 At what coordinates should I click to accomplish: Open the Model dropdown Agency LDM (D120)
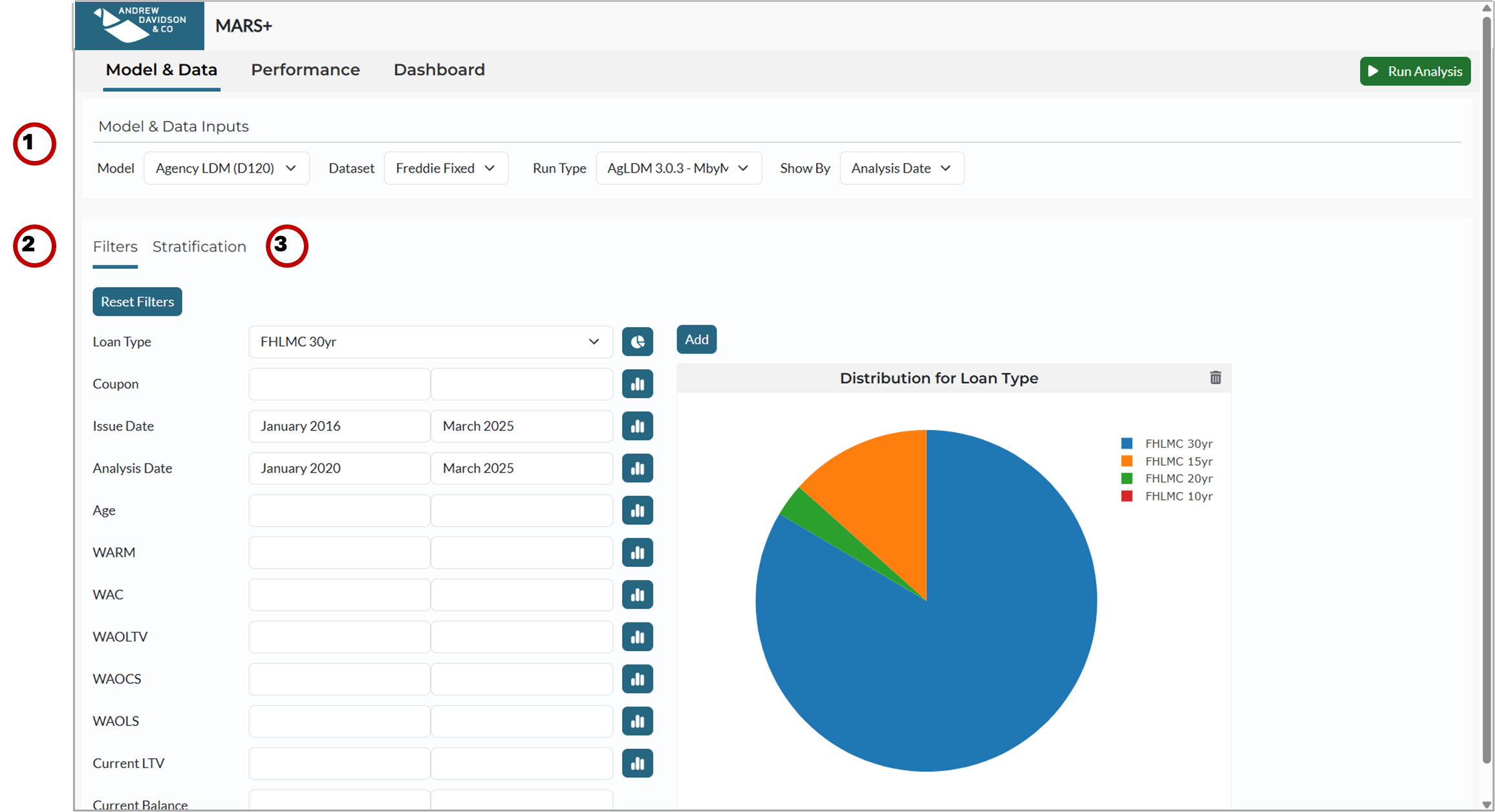click(226, 168)
